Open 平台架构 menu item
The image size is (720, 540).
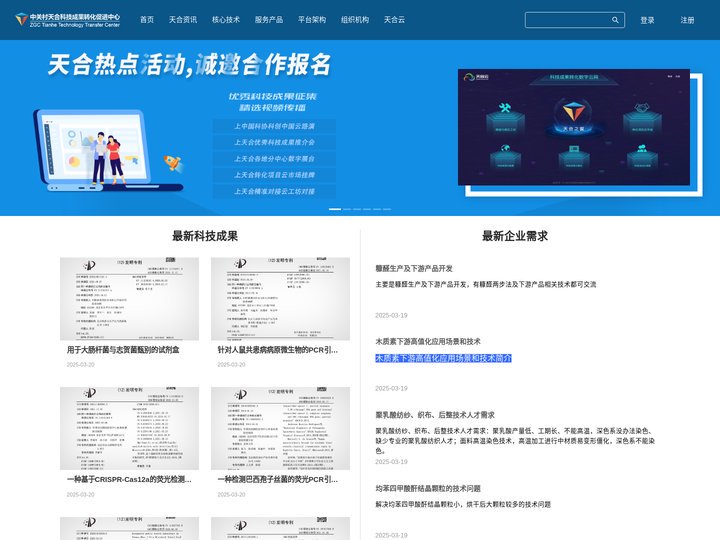[x=312, y=20]
